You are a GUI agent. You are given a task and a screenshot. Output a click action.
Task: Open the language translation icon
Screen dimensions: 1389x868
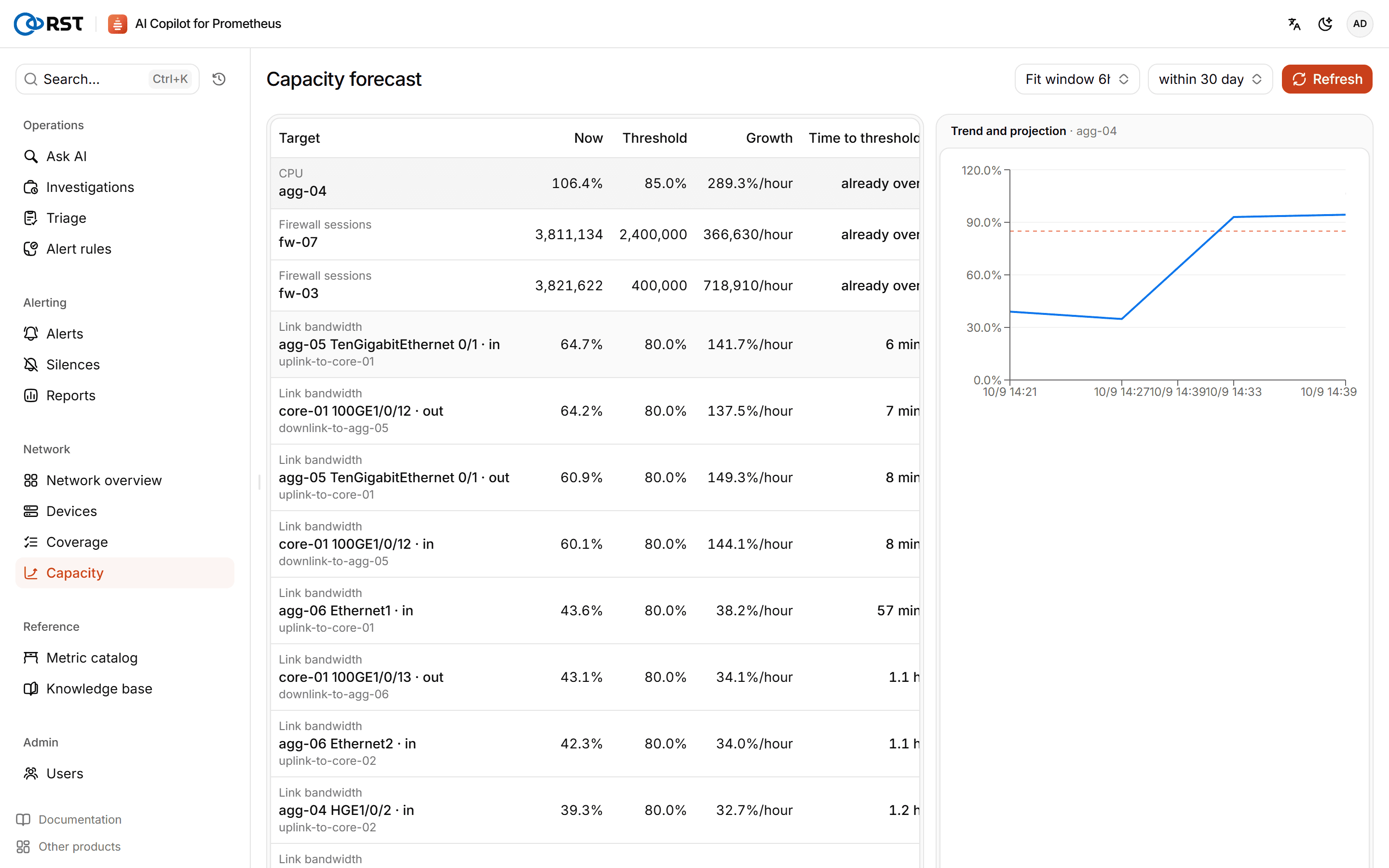click(1294, 24)
